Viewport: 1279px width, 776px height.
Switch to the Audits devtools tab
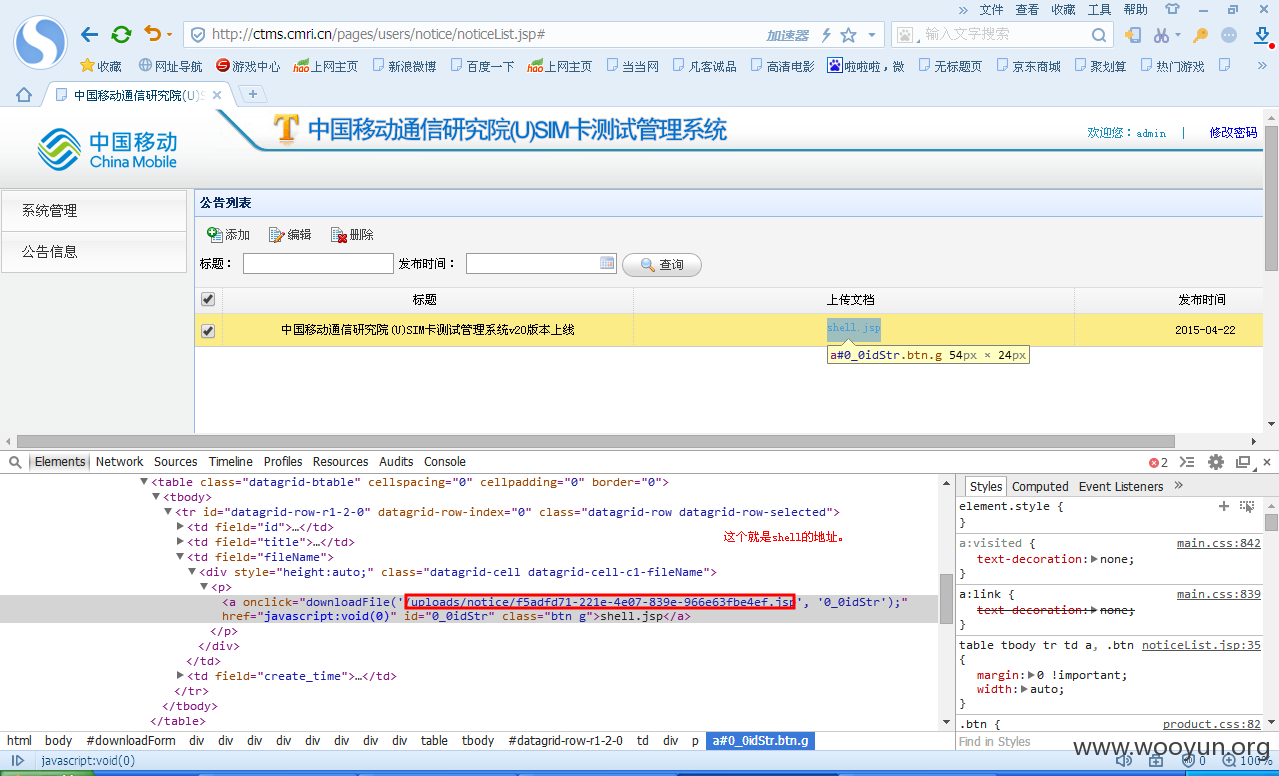click(x=396, y=462)
